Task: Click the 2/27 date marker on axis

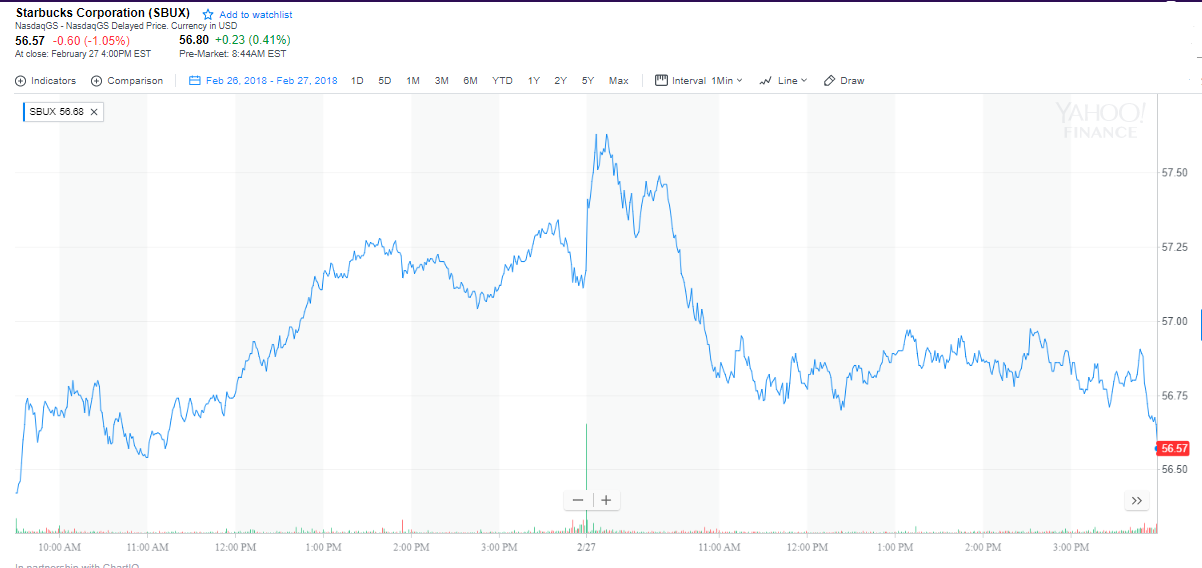Action: pyautogui.click(x=587, y=547)
